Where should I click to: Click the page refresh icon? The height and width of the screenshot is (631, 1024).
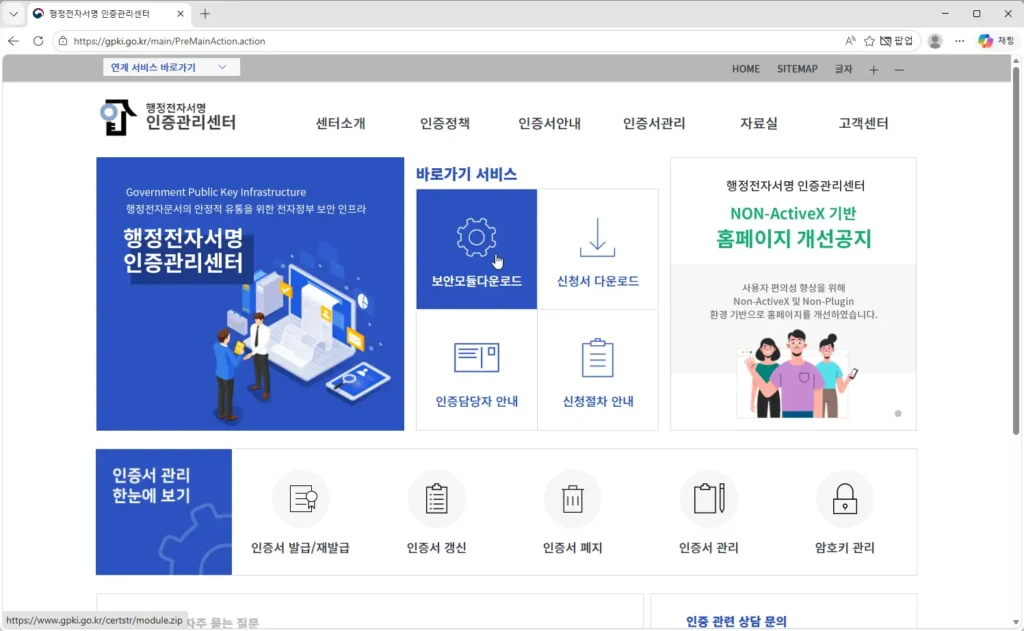click(x=38, y=41)
